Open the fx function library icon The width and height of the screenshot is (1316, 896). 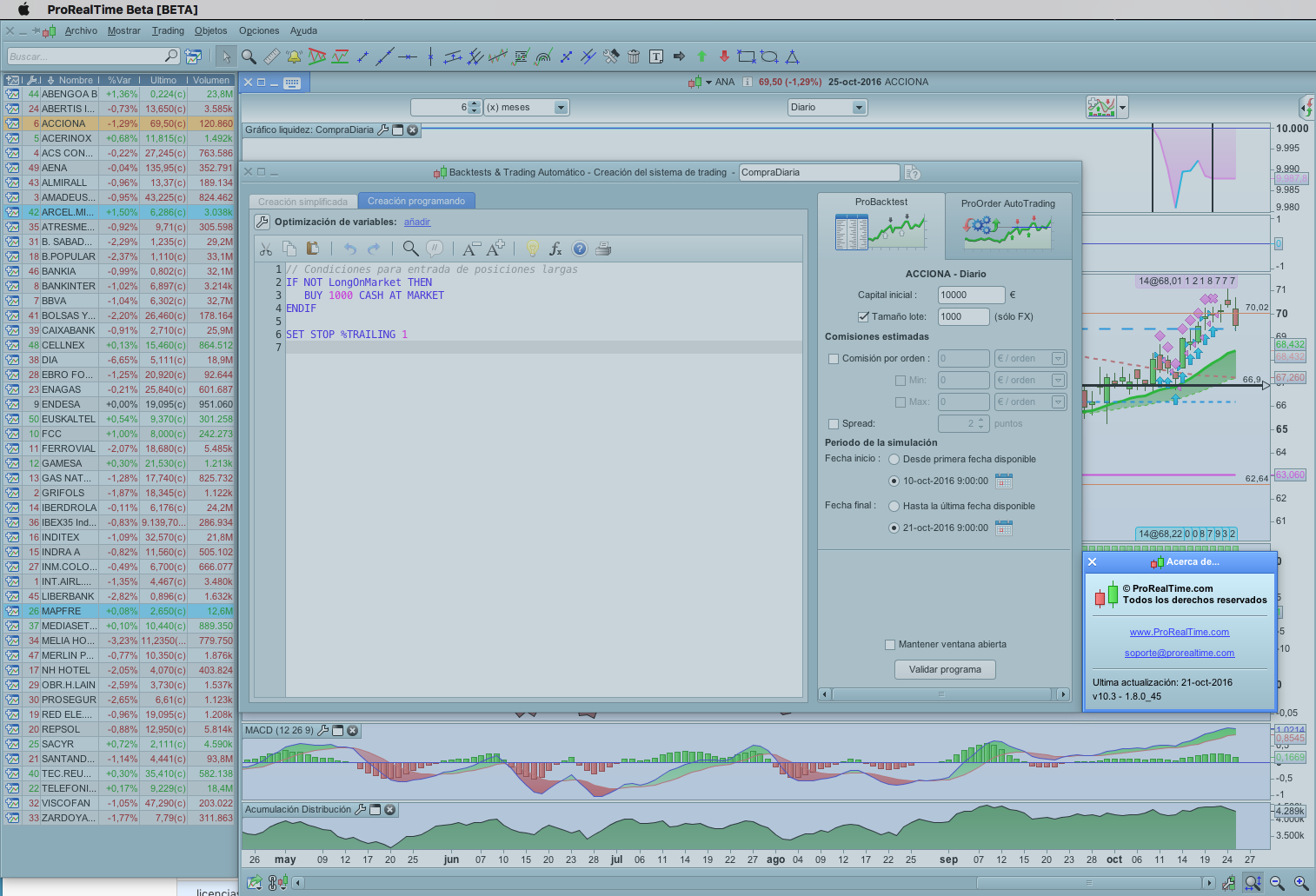555,249
